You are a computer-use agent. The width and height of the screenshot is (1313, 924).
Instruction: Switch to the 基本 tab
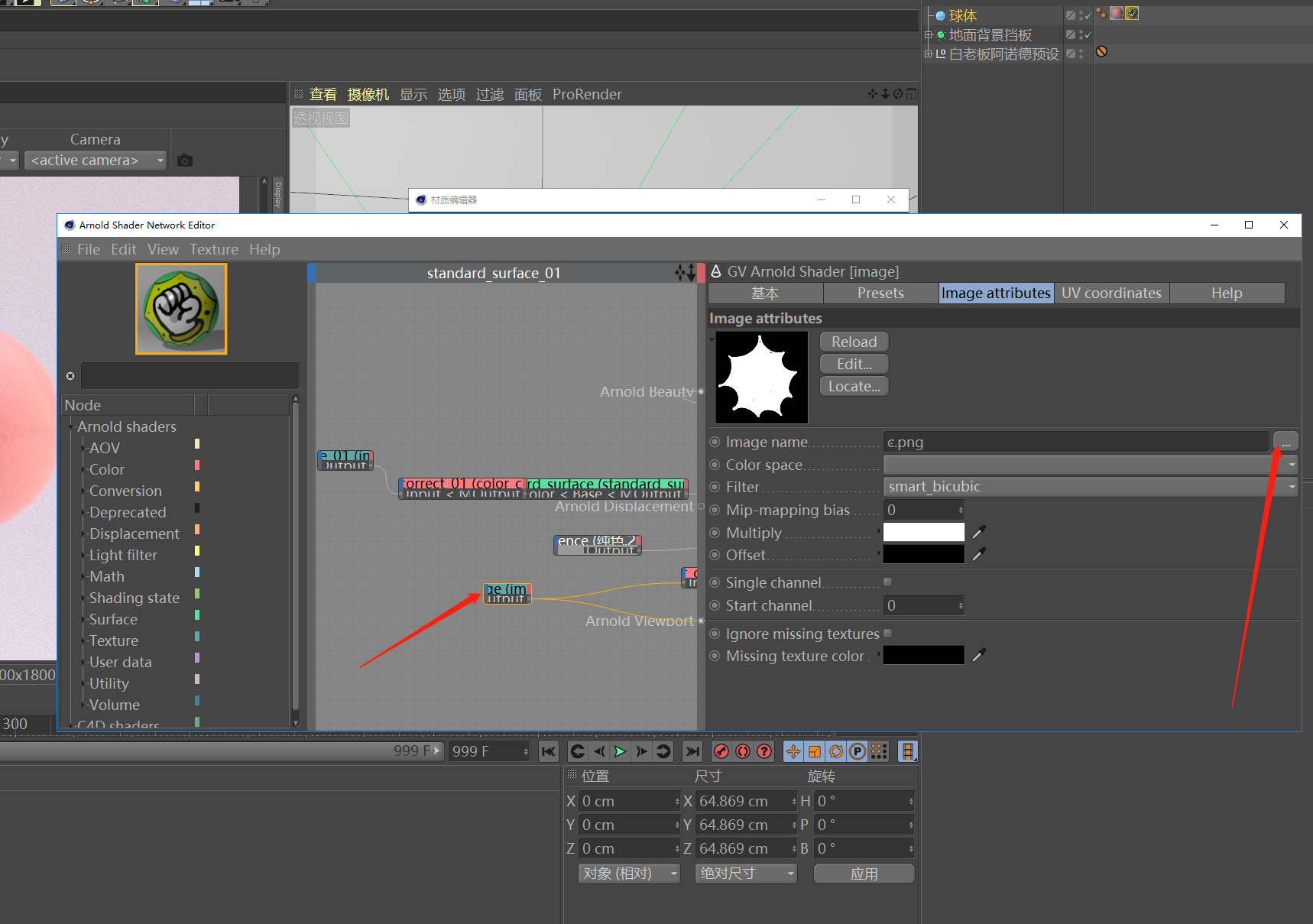pyautogui.click(x=765, y=293)
